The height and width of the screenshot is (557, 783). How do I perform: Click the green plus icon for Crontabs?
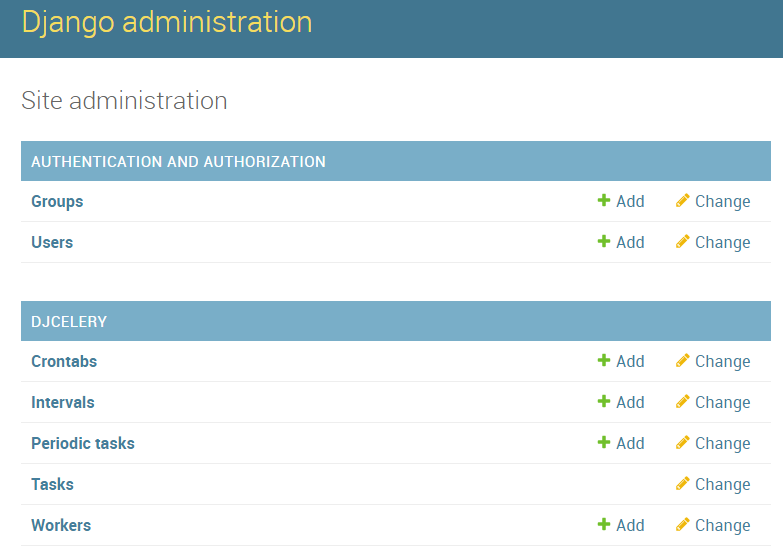click(x=604, y=361)
